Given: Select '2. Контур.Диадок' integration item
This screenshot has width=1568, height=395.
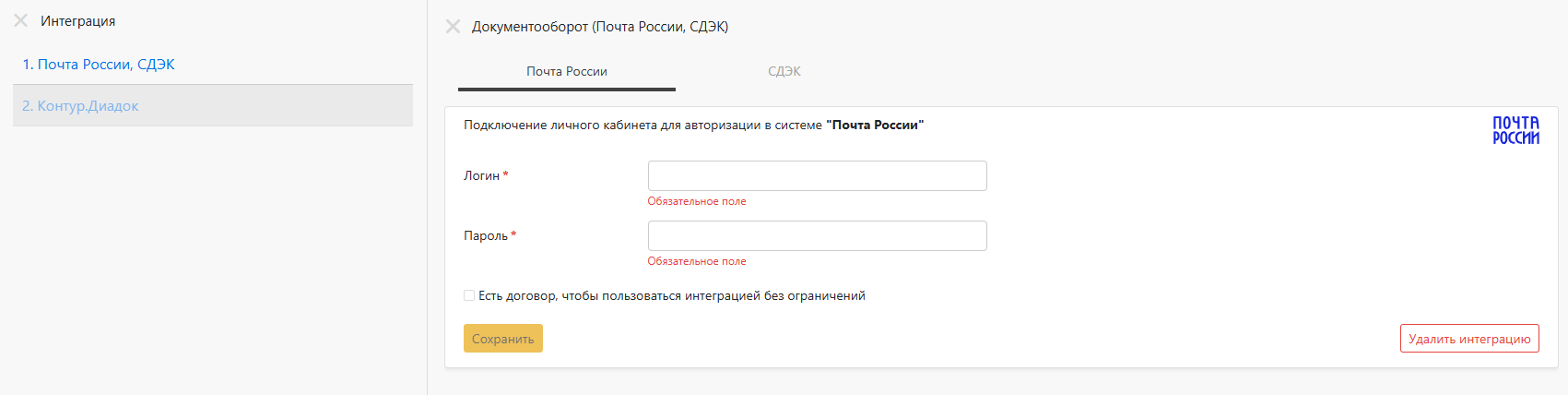Looking at the screenshot, I should [x=80, y=106].
